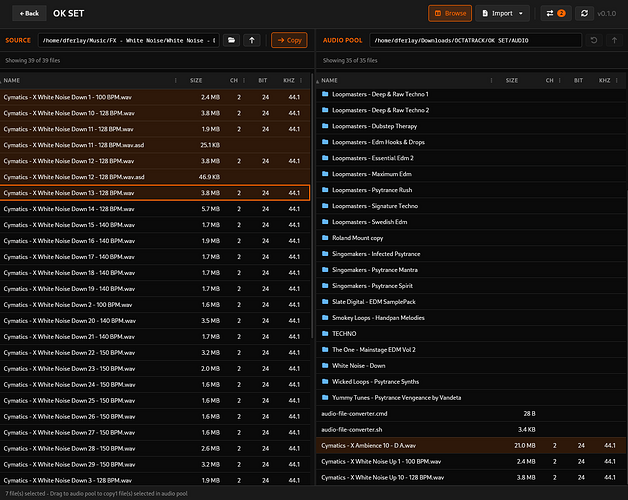
Task: Open the source folder browse icon
Action: click(x=231, y=40)
